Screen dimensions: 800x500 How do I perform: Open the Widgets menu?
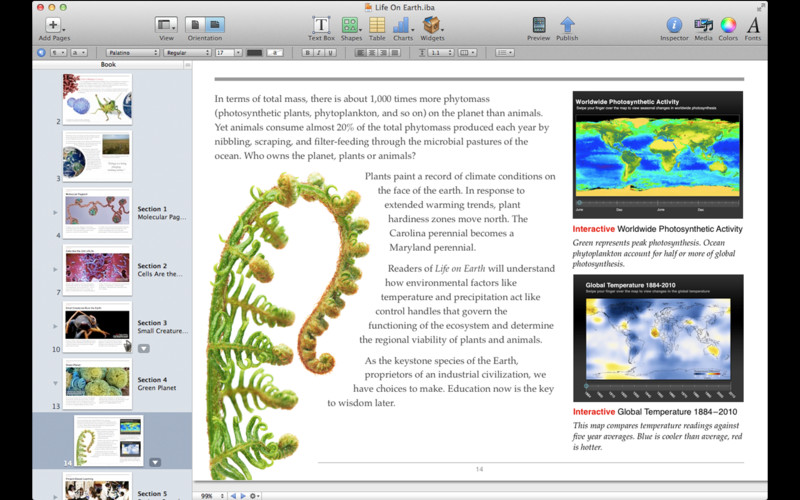pos(432,24)
